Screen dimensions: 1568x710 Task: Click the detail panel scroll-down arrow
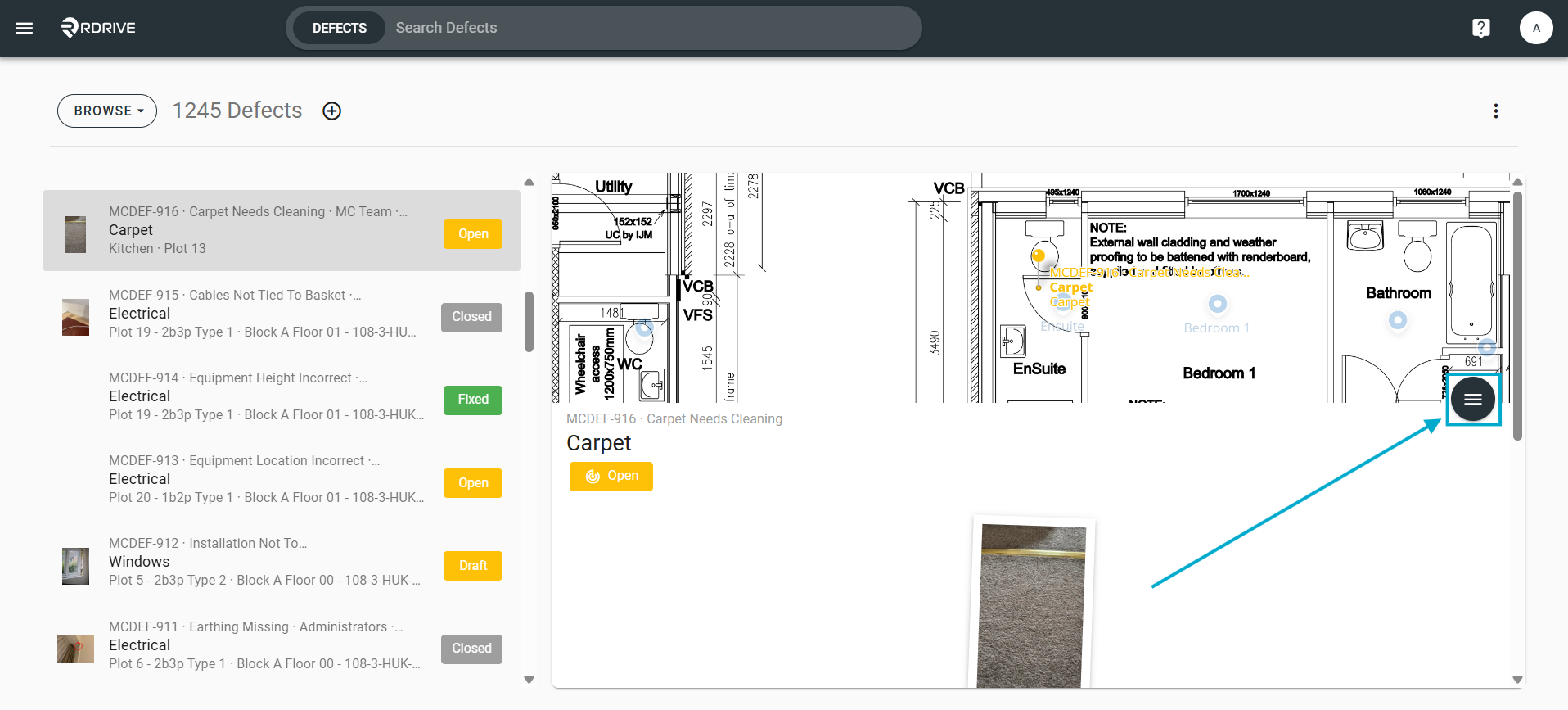click(x=1518, y=679)
